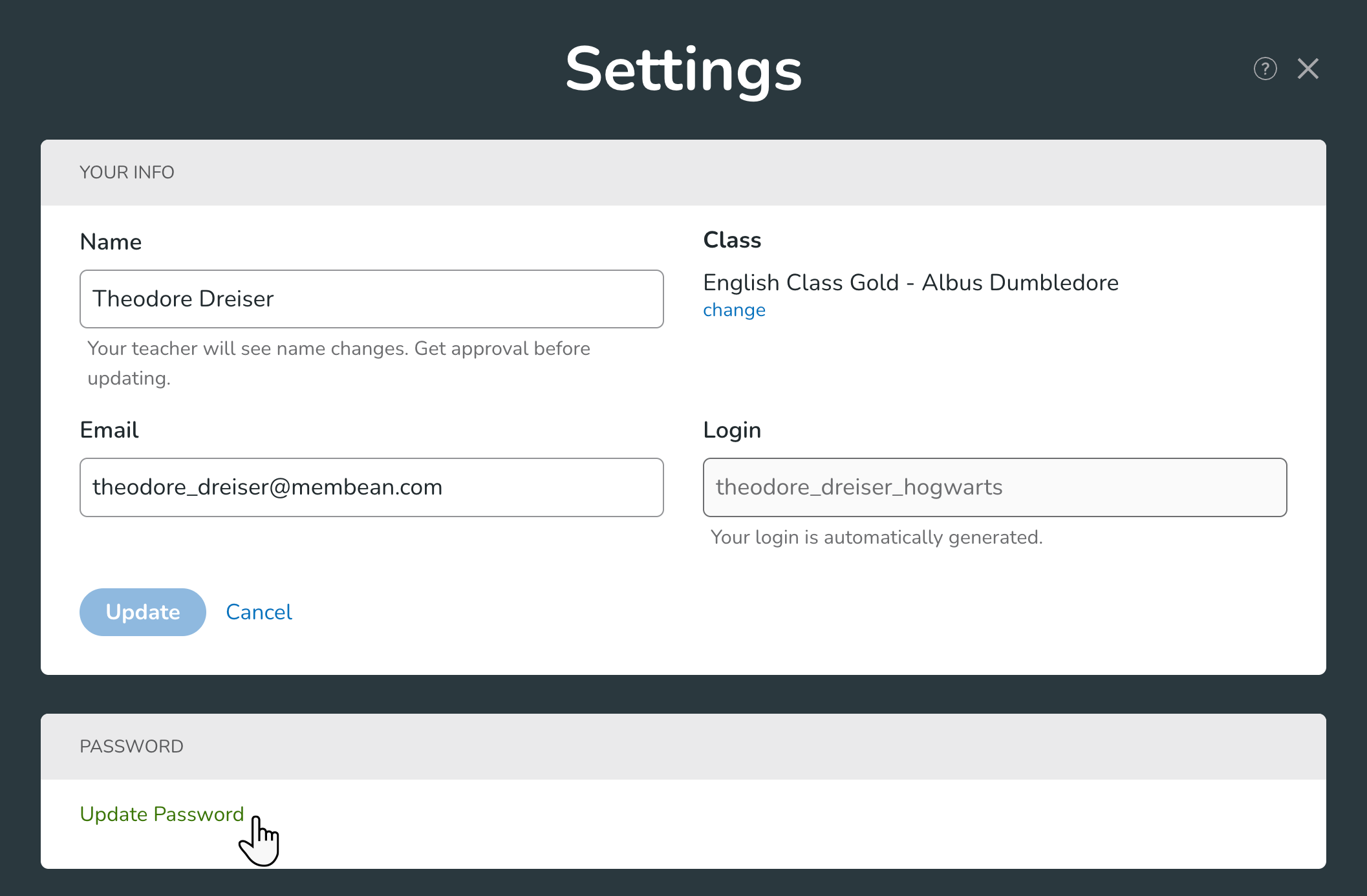Image resolution: width=1367 pixels, height=896 pixels.
Task: Click the Email field label
Action: 109,430
